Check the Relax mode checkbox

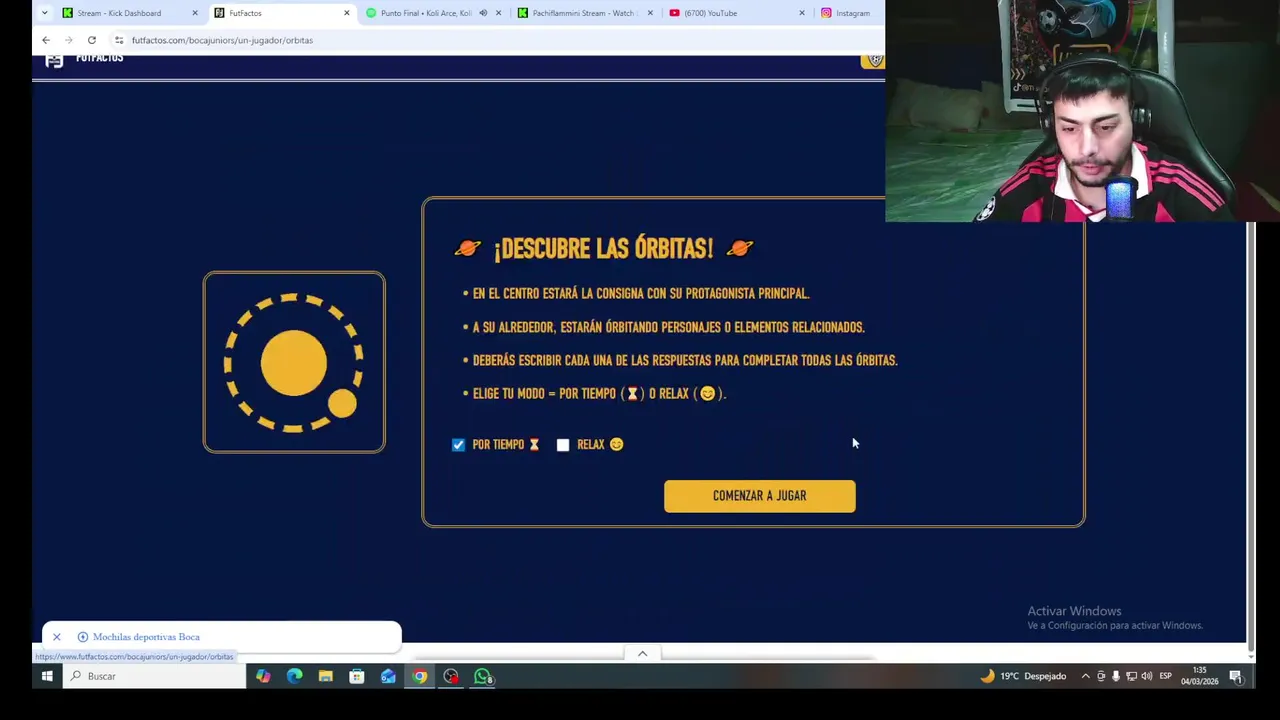point(563,445)
